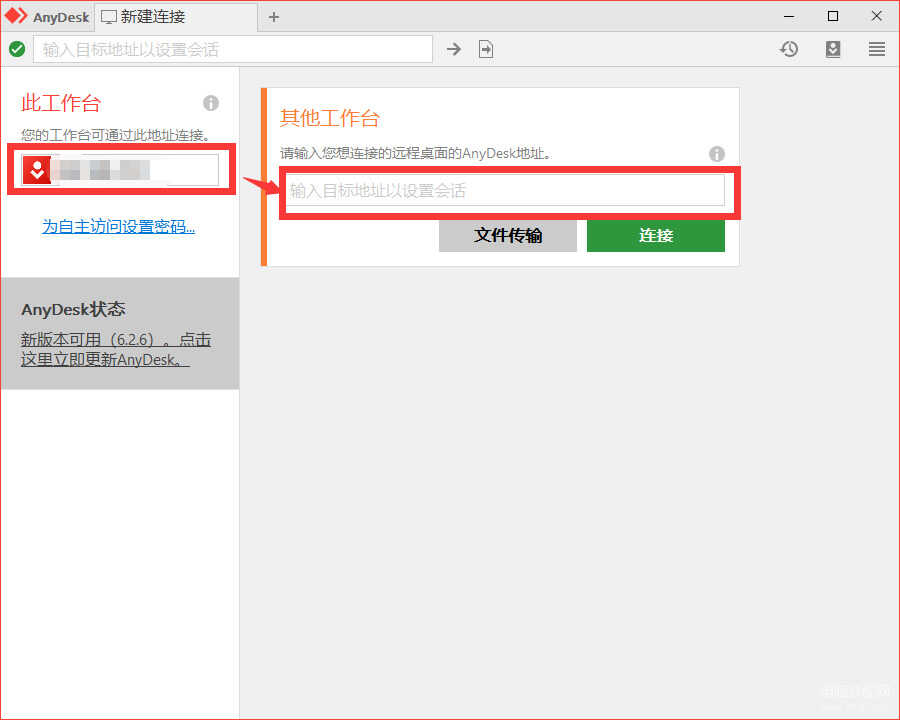Viewport: 900px width, 720px height.
Task: Click info icon in 其他工作台 panel
Action: pos(716,153)
